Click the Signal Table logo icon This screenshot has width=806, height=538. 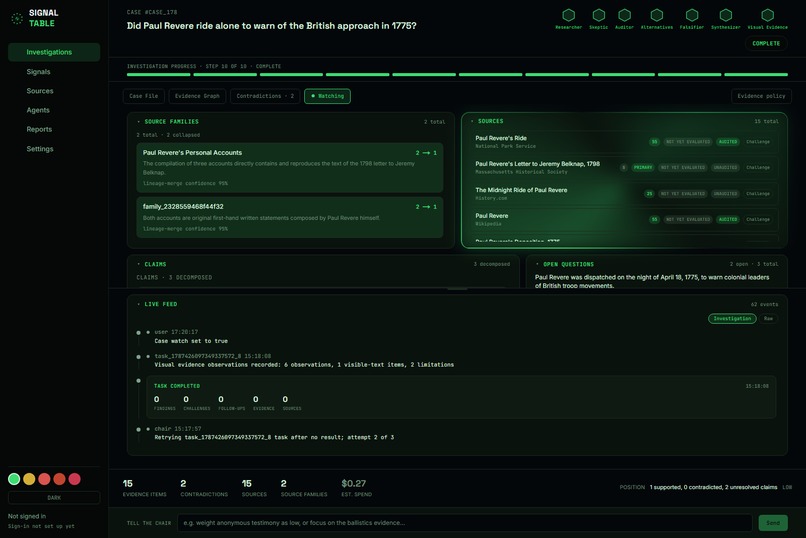click(x=17, y=18)
